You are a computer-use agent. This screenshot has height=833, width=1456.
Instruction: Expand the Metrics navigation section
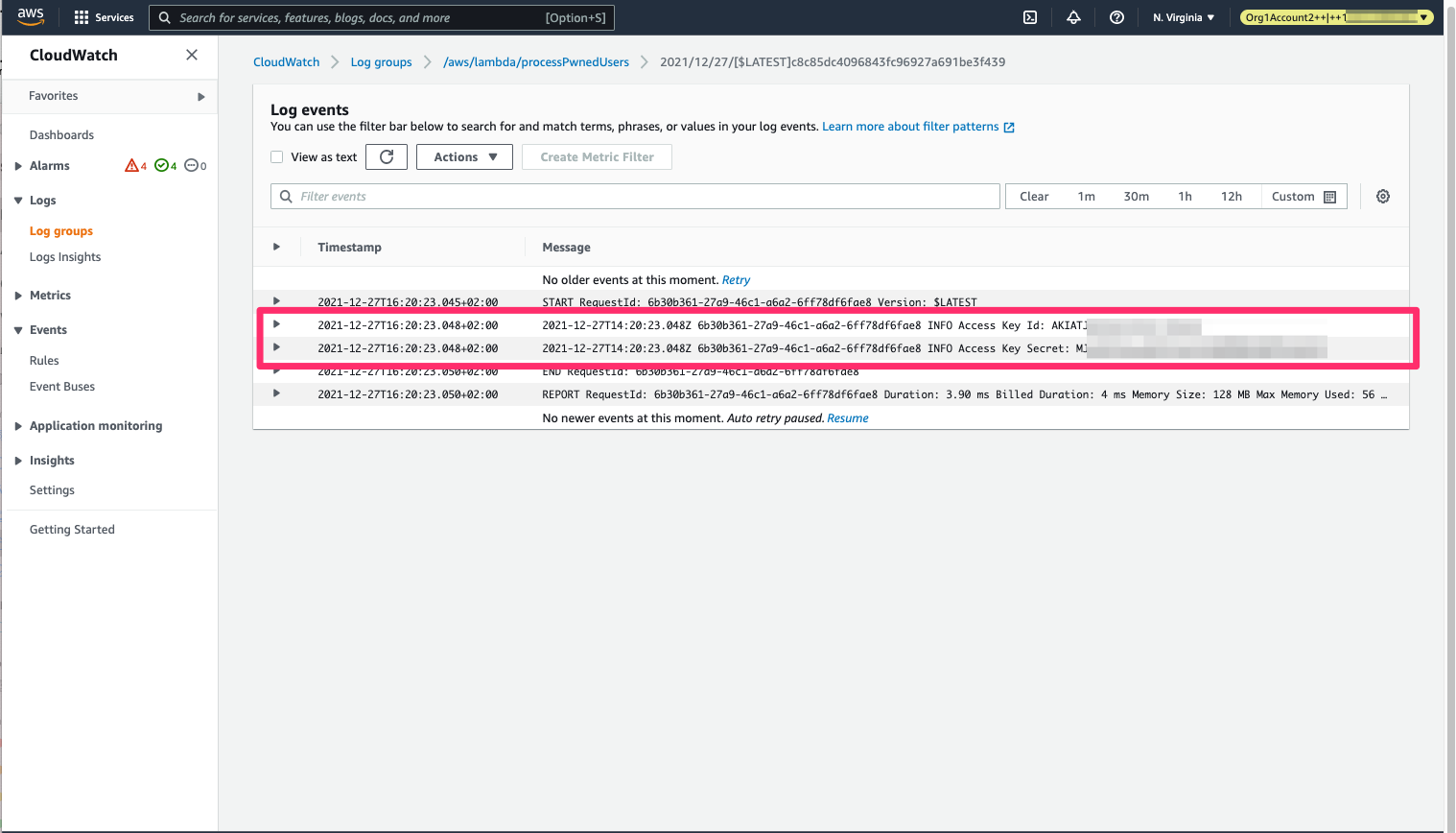click(x=18, y=296)
